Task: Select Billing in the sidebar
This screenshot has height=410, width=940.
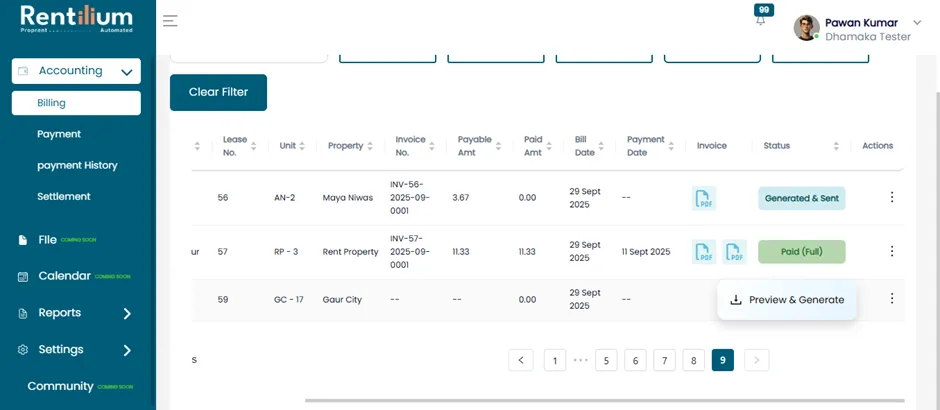Action: pos(76,102)
